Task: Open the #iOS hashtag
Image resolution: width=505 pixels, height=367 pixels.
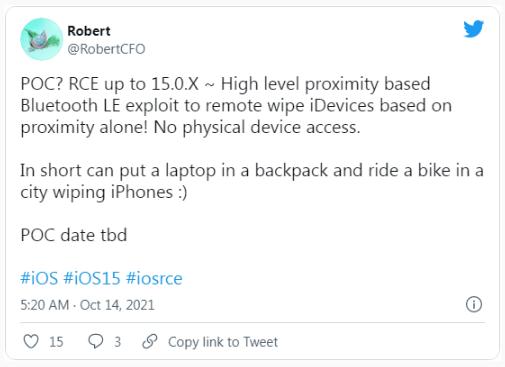Action: 39,278
